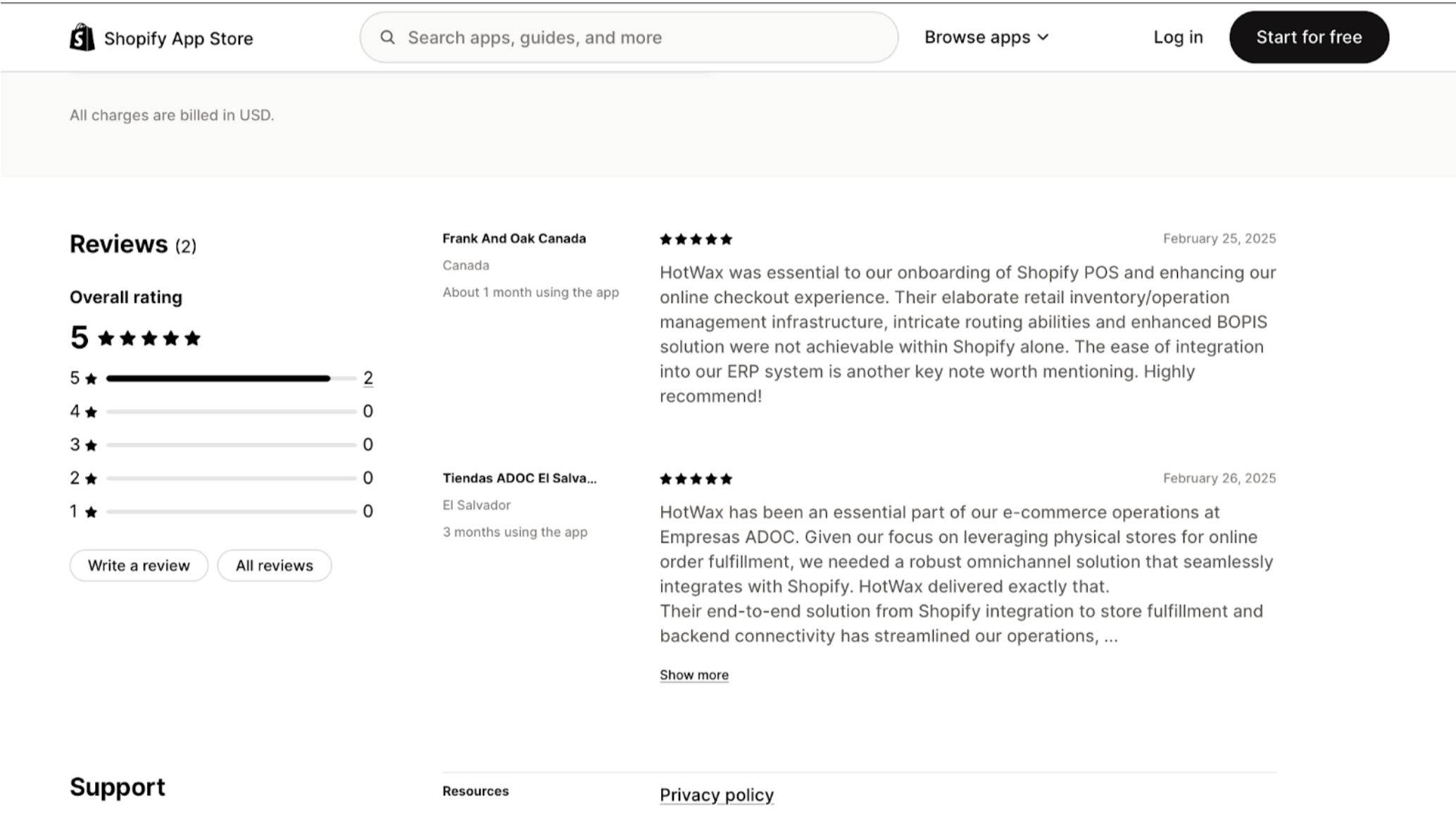The height and width of the screenshot is (825, 1456).
Task: Open the All reviews page
Action: (x=274, y=566)
